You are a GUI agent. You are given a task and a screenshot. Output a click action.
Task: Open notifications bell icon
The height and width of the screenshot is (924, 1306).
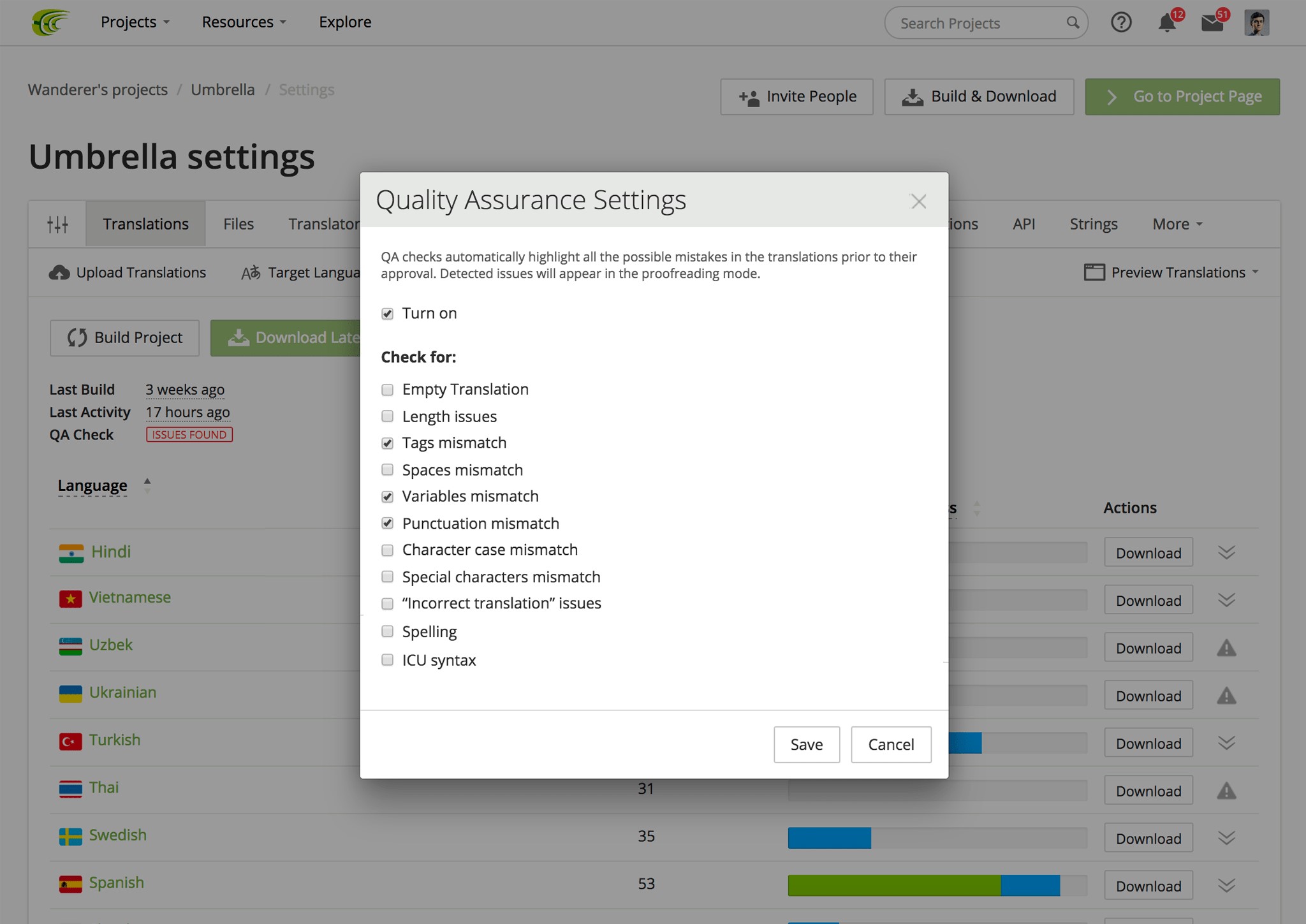click(1166, 23)
